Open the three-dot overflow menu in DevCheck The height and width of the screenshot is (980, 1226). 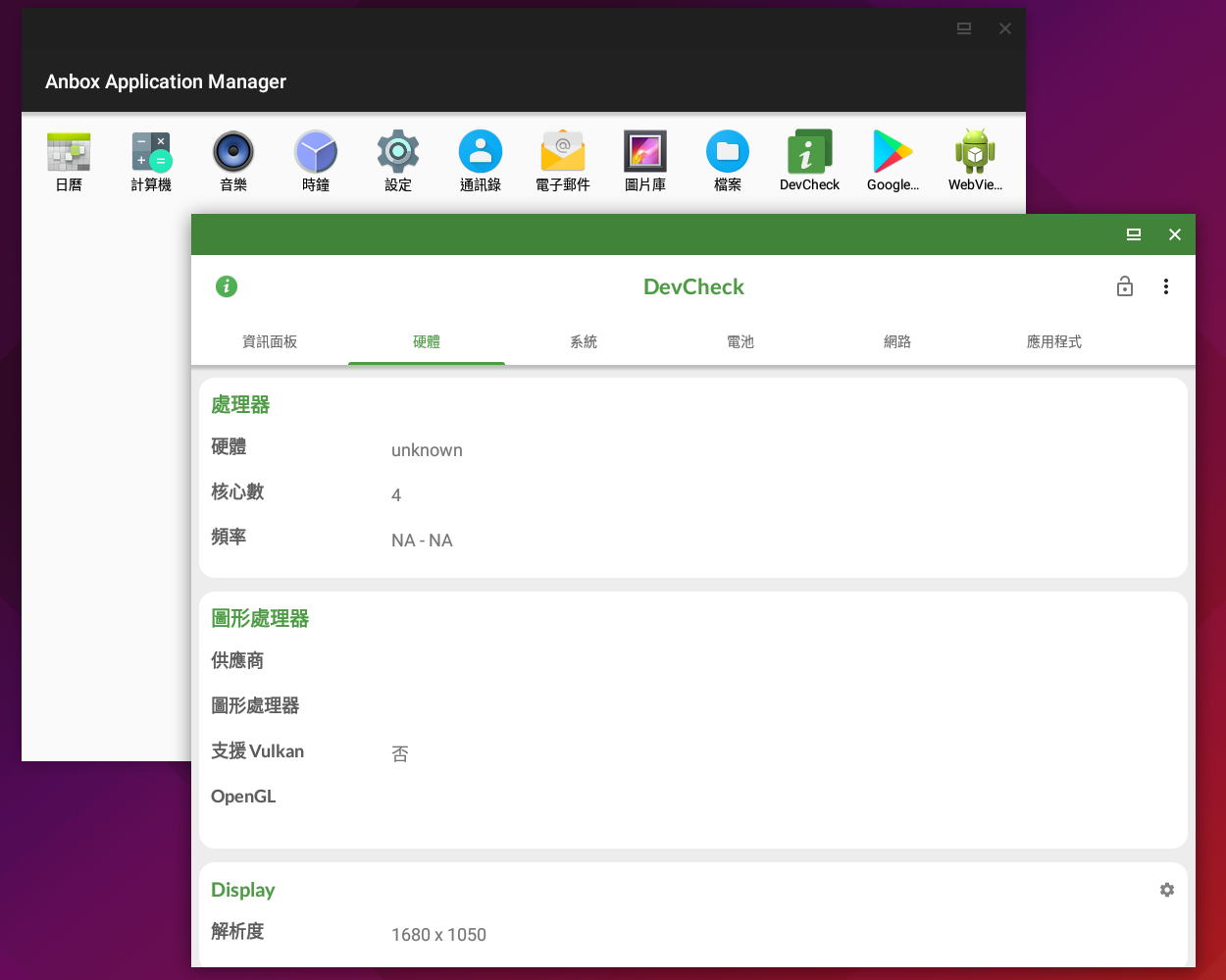[x=1166, y=286]
